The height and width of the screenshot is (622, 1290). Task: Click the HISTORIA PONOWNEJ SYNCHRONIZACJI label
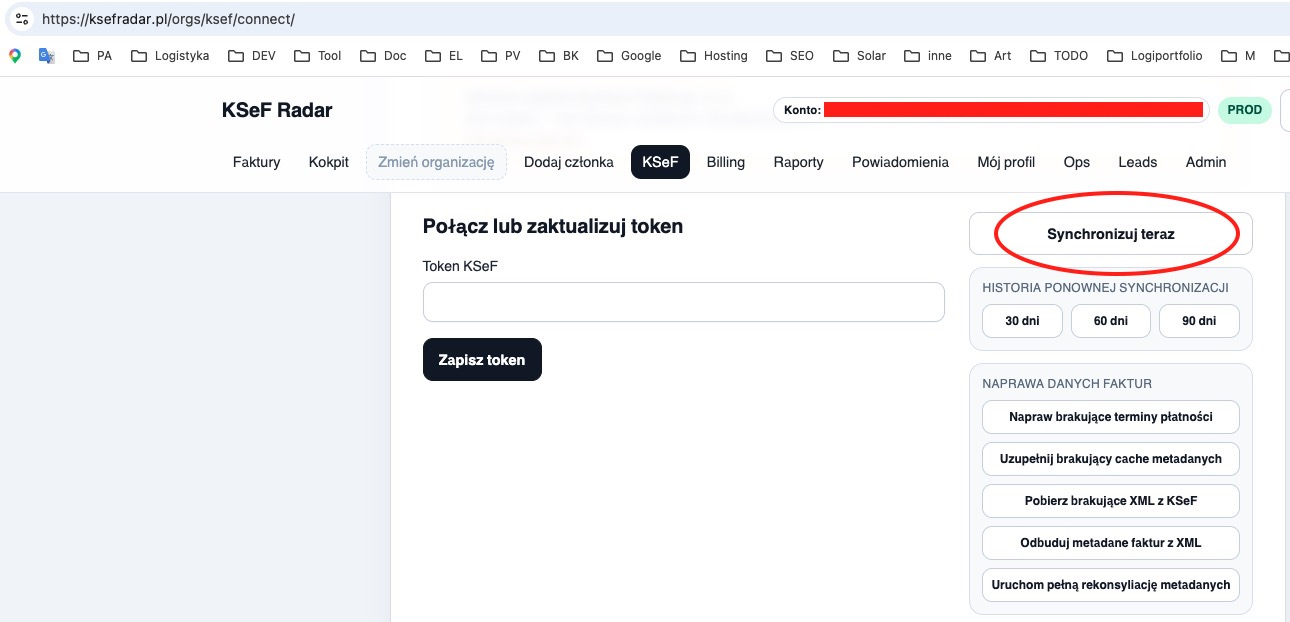(x=1105, y=288)
